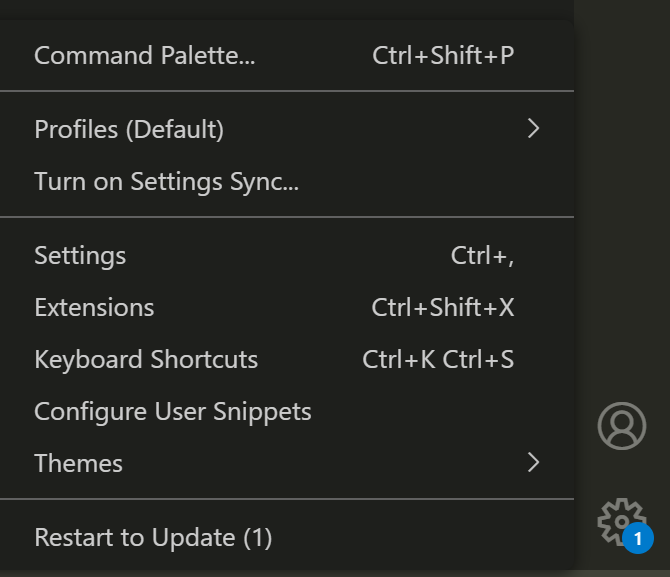Expand the Profiles submenu arrow

[x=533, y=129]
